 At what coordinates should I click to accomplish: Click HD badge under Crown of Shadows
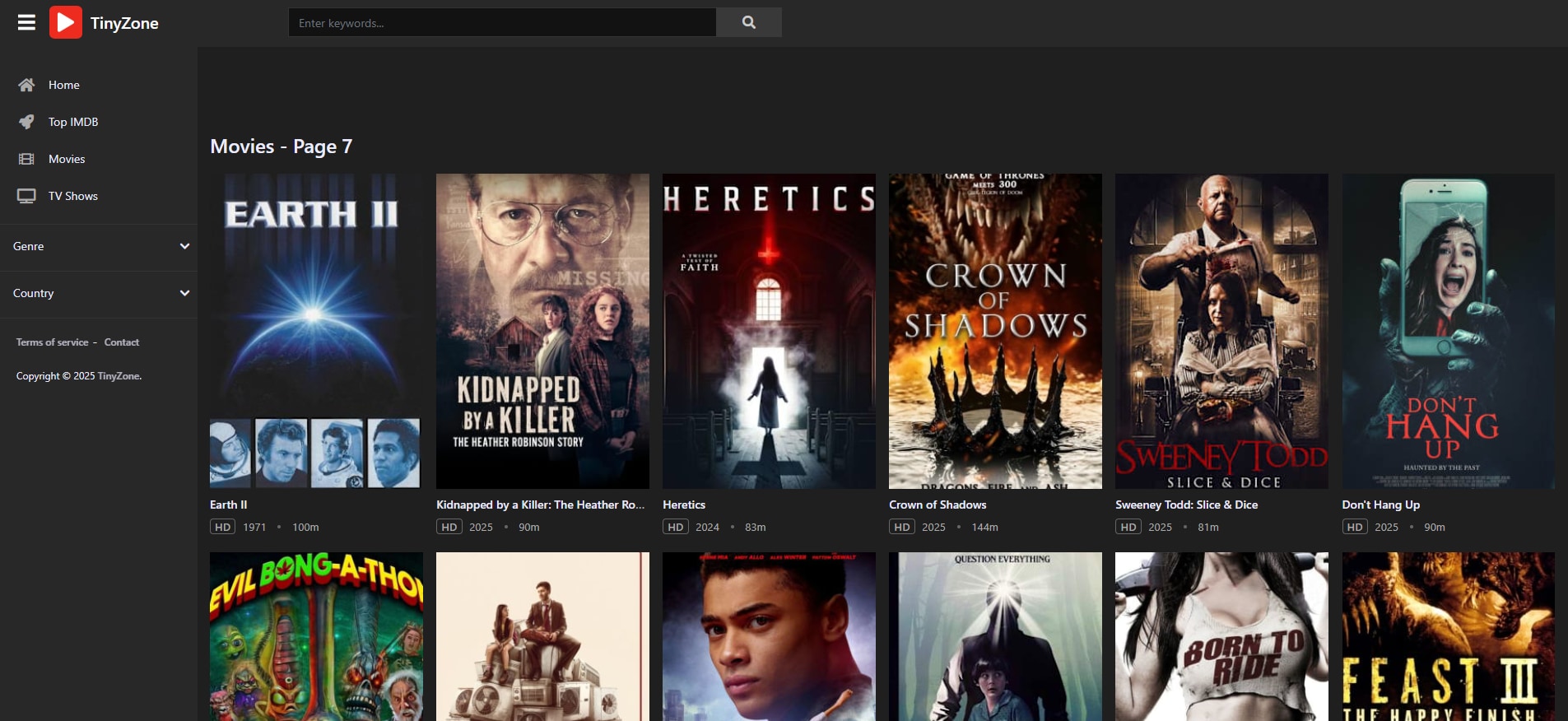pyautogui.click(x=901, y=527)
